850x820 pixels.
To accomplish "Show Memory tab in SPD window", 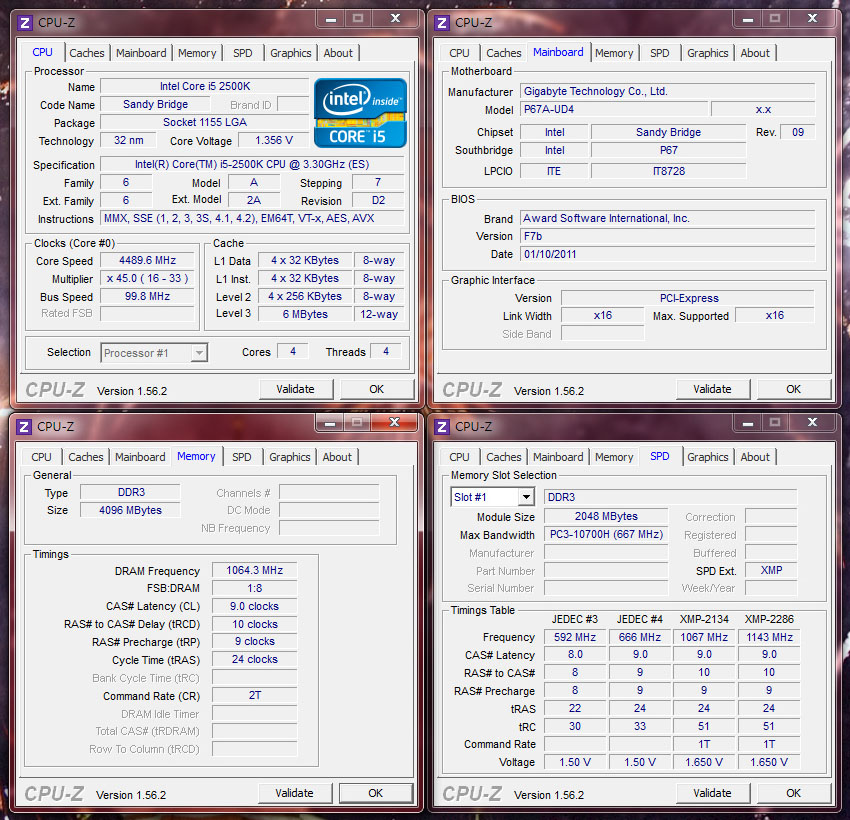I will point(614,457).
